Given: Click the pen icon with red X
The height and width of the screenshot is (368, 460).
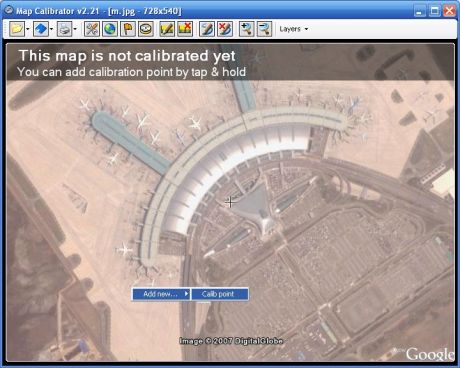Looking at the screenshot, I should coord(225,29).
